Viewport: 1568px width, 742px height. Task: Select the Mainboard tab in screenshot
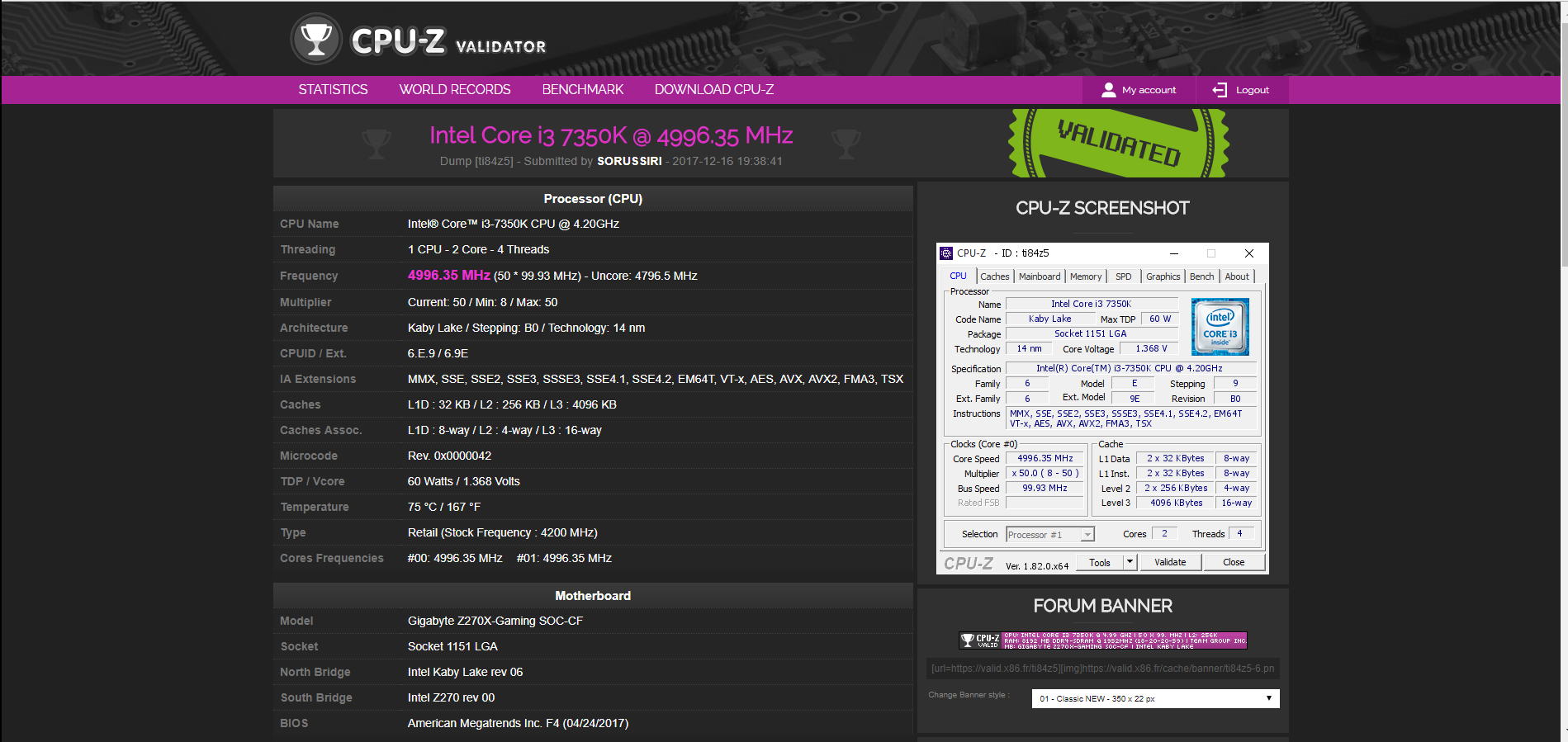tap(1040, 276)
